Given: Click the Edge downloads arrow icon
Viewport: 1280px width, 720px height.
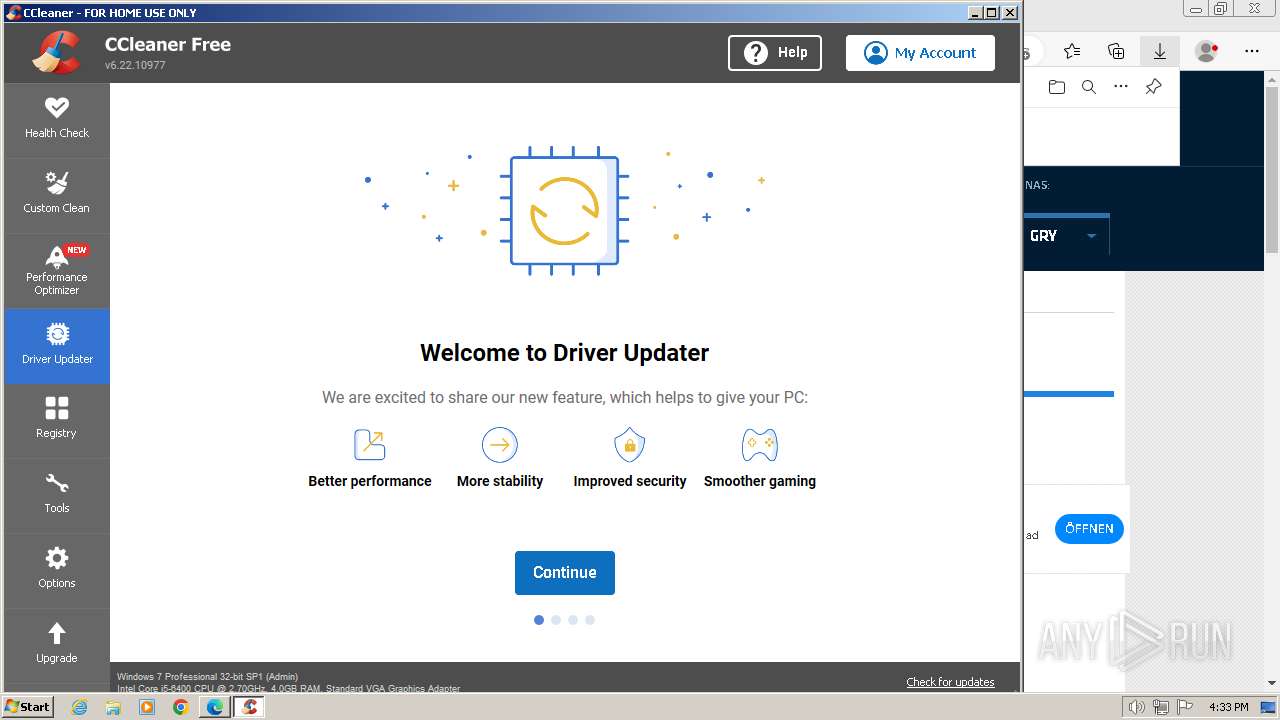Looking at the screenshot, I should (x=1160, y=51).
